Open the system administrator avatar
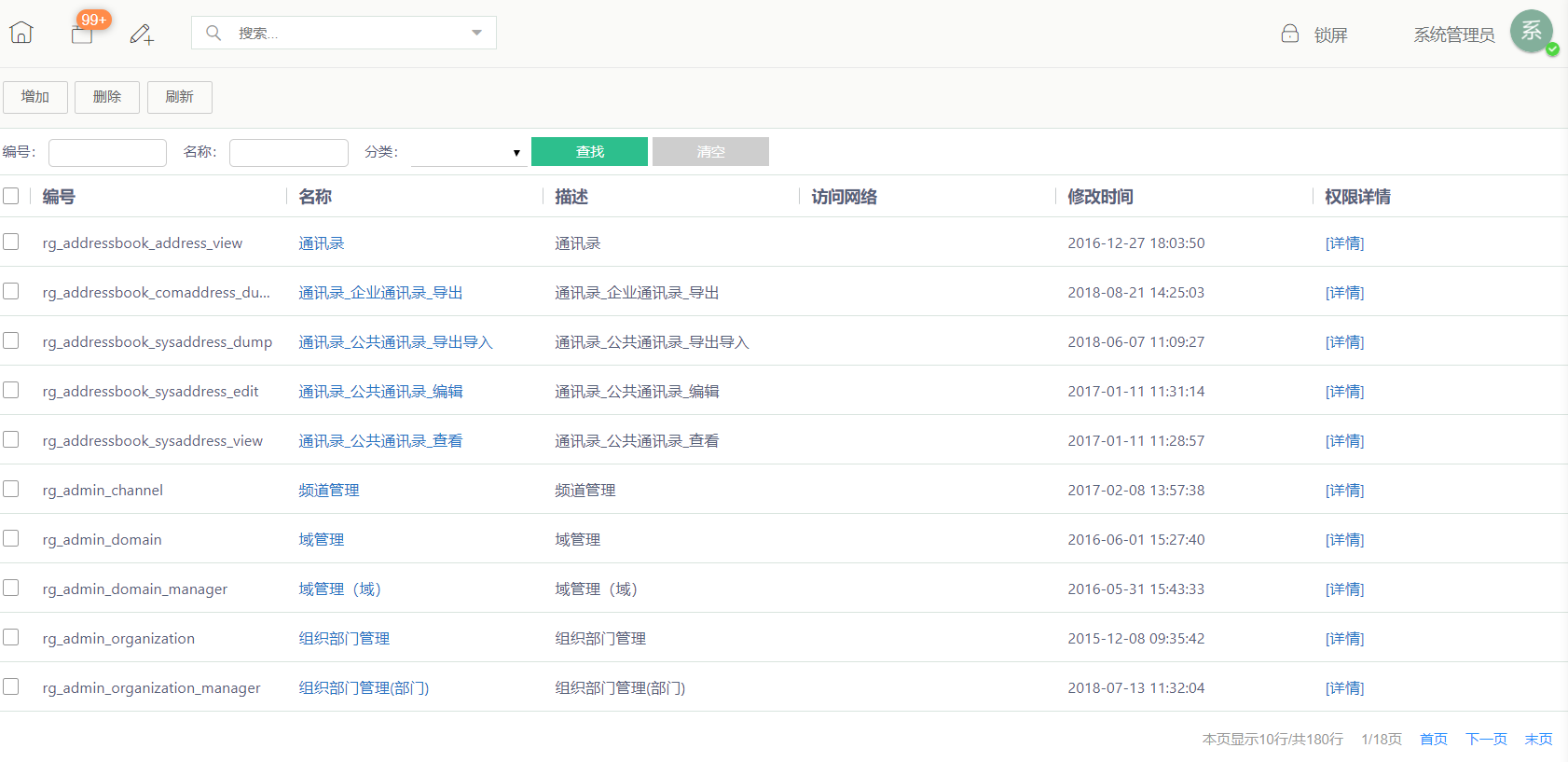The image size is (1568, 762). coord(1532,31)
